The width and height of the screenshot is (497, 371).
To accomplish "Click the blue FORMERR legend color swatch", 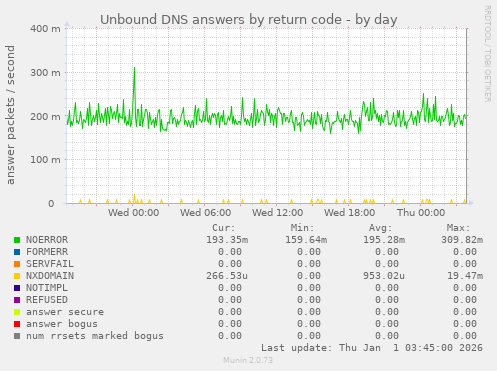I will click(x=17, y=252).
